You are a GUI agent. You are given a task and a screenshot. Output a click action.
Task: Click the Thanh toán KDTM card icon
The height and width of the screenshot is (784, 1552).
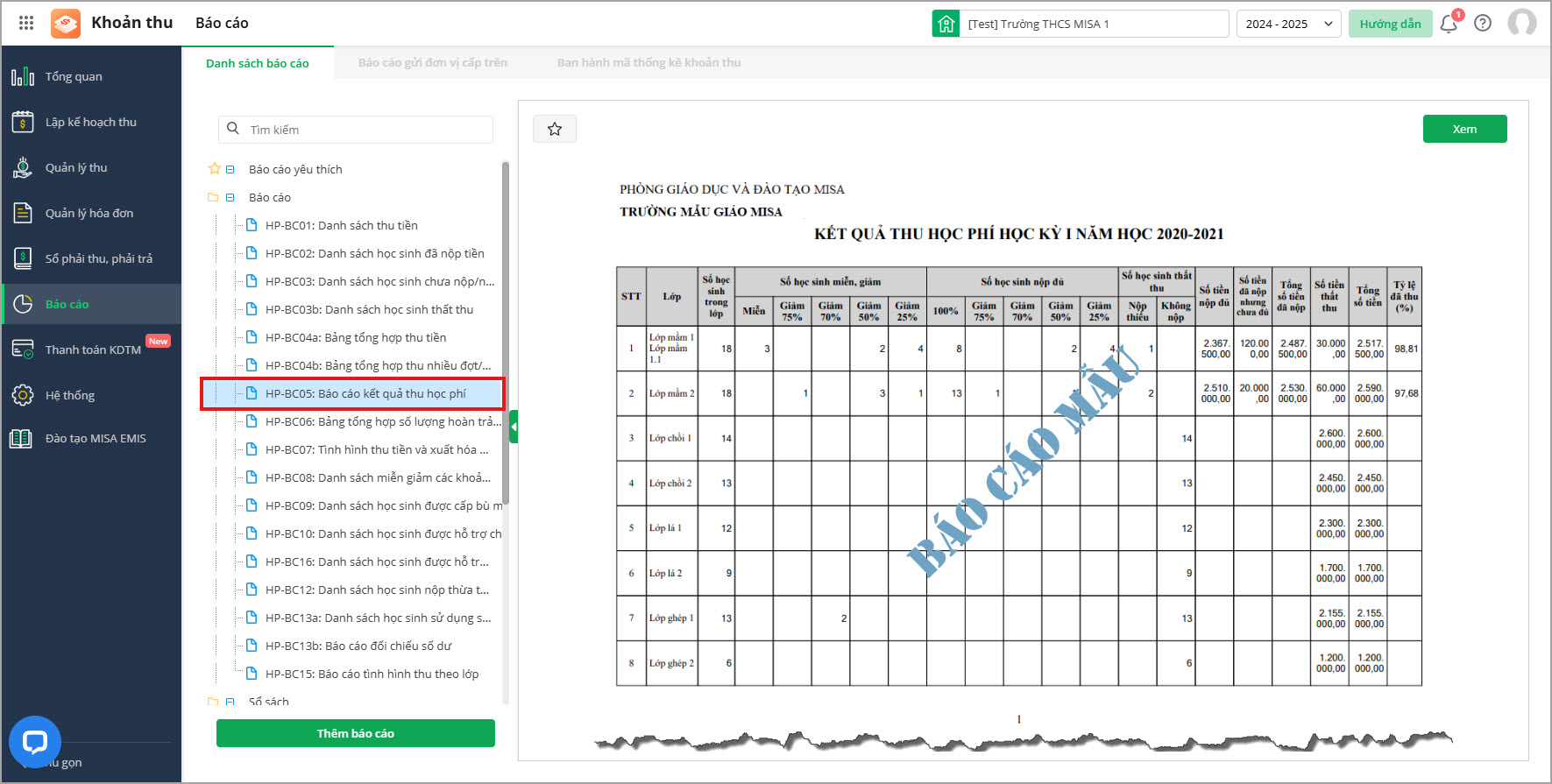[23, 350]
